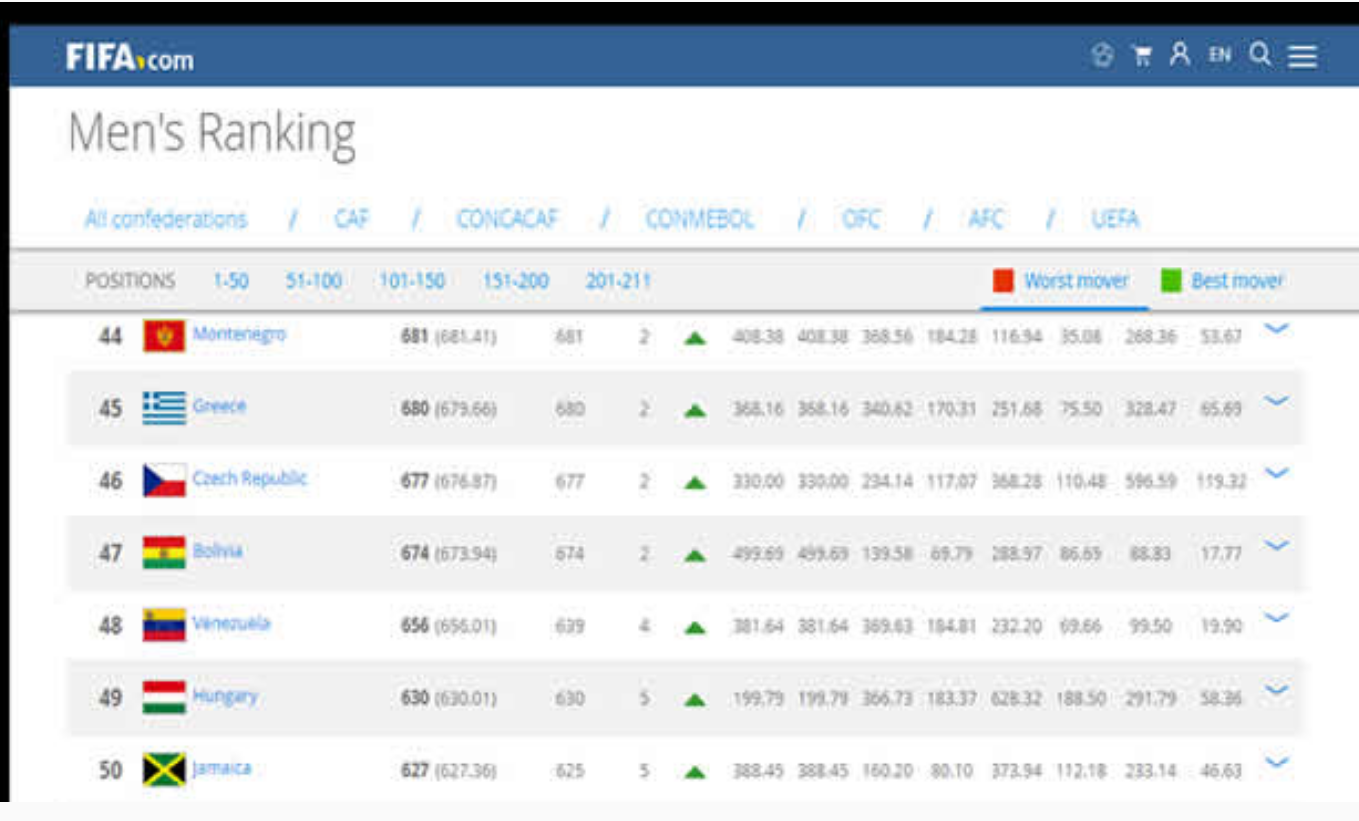Expand the Czech Republic row details

(x=1277, y=472)
